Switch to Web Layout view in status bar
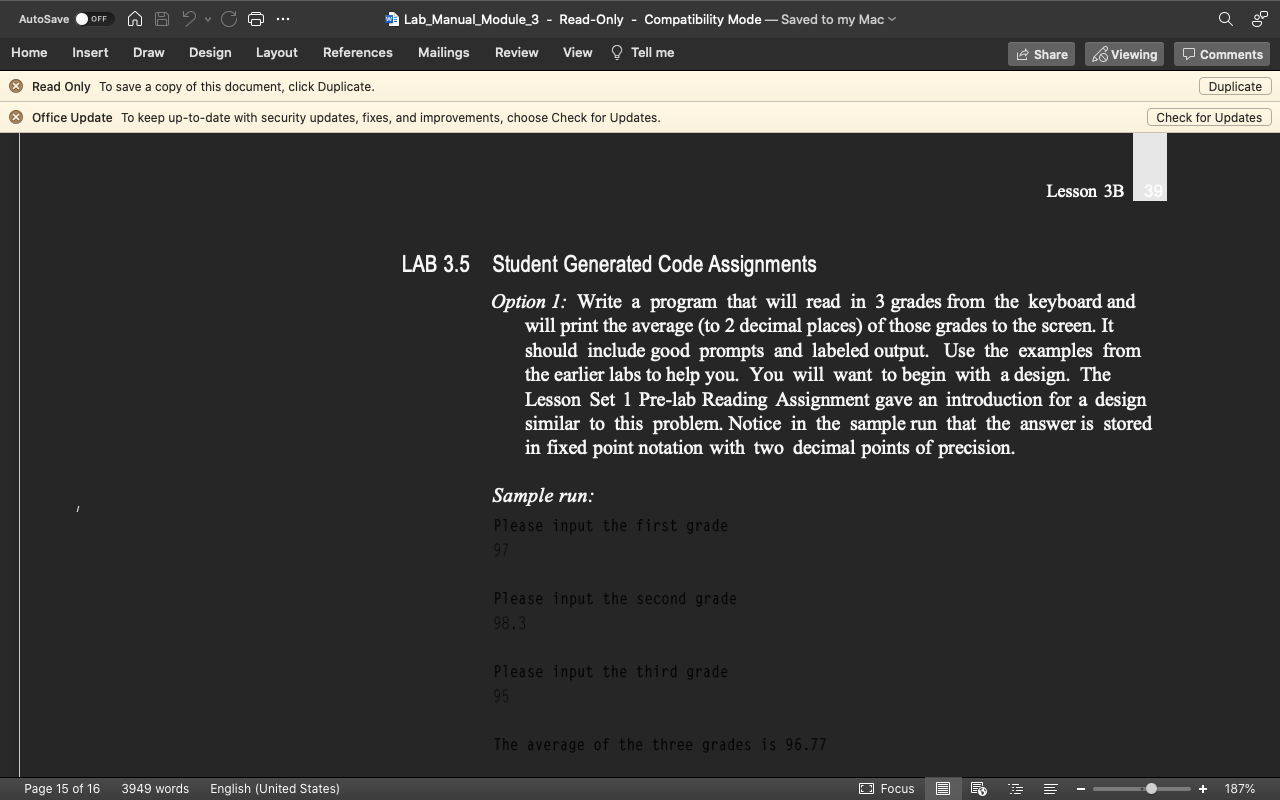 (978, 789)
